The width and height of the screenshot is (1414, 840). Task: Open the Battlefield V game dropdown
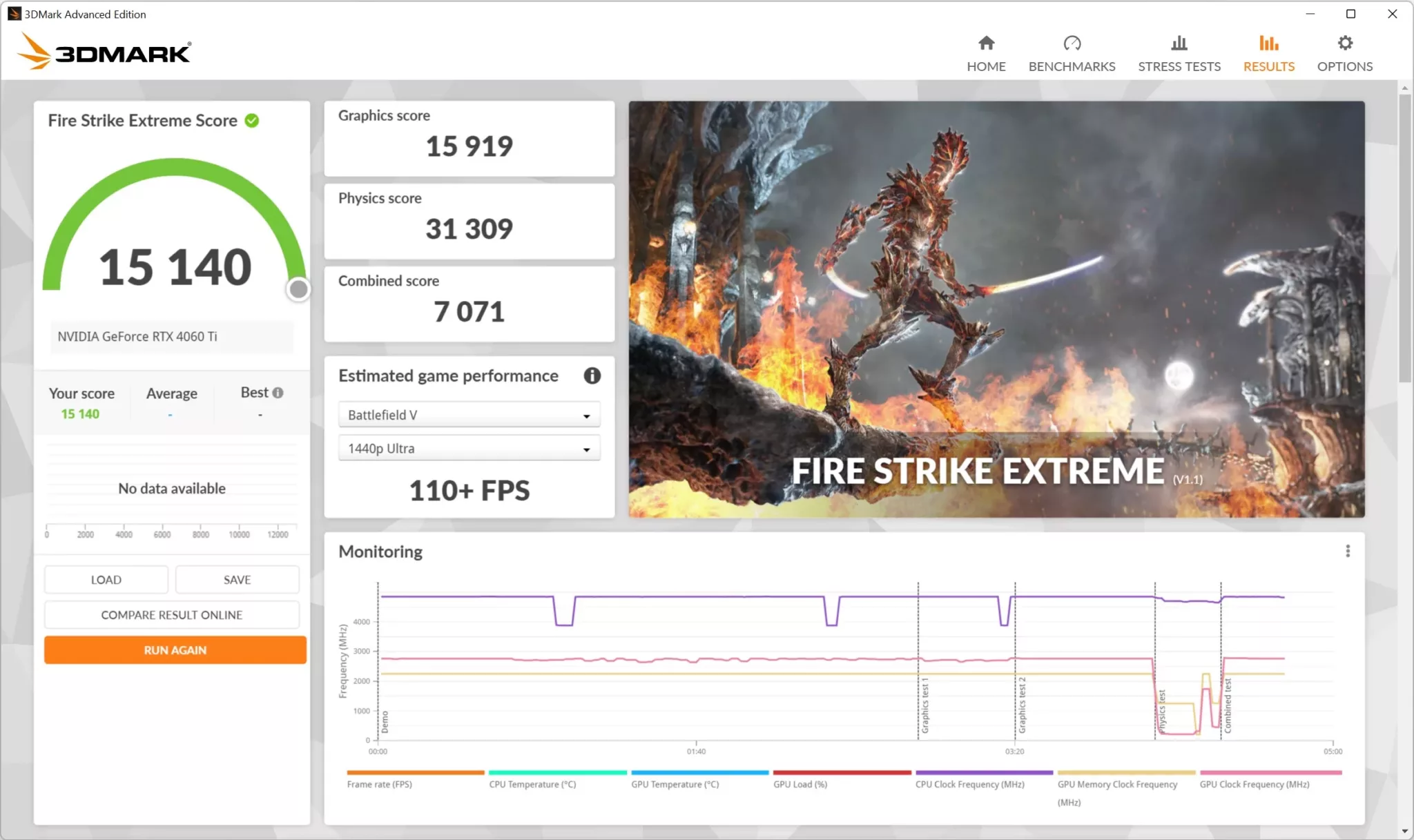[x=468, y=414]
